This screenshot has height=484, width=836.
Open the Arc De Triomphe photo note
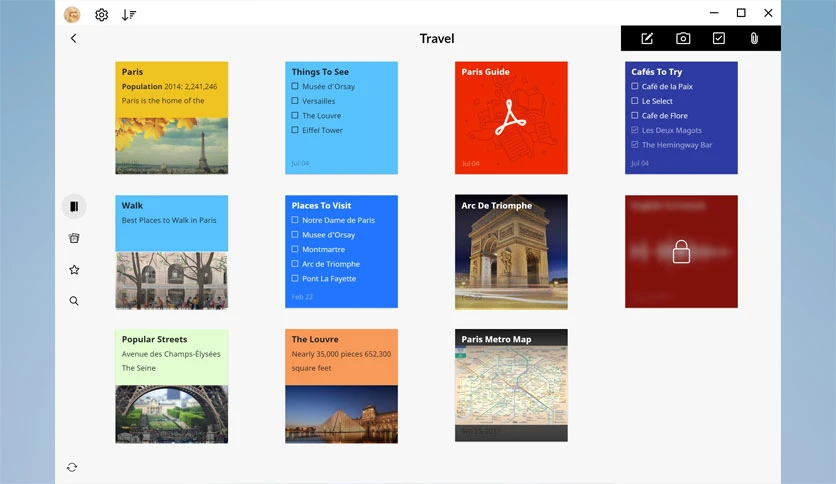(511, 252)
